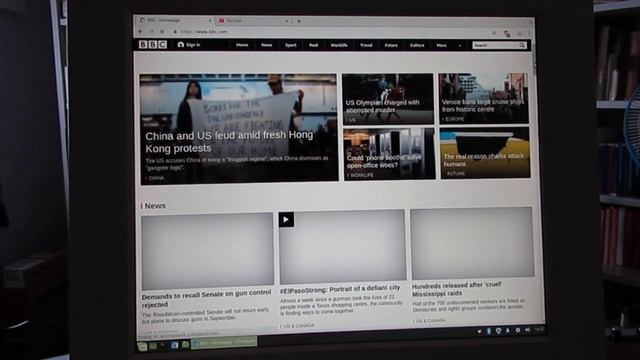Go to Home in the BBC navigation bar
This screenshot has height=360, width=640.
242,45
